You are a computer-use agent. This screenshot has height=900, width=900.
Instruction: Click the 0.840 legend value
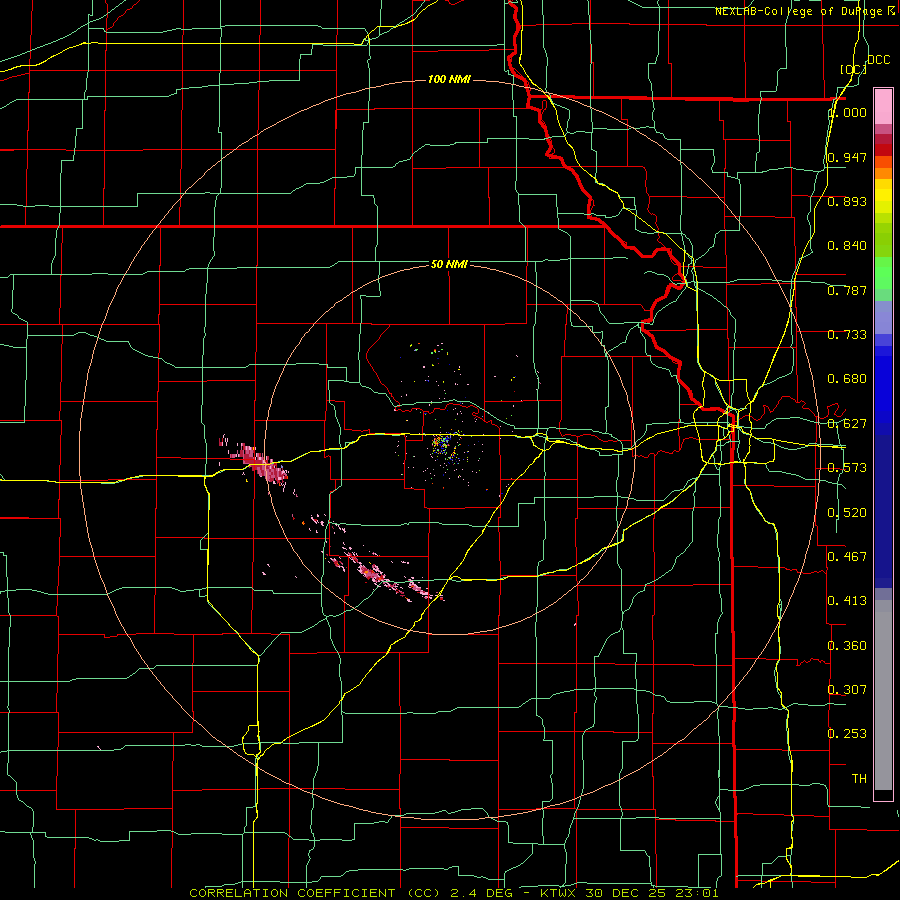[x=847, y=246]
